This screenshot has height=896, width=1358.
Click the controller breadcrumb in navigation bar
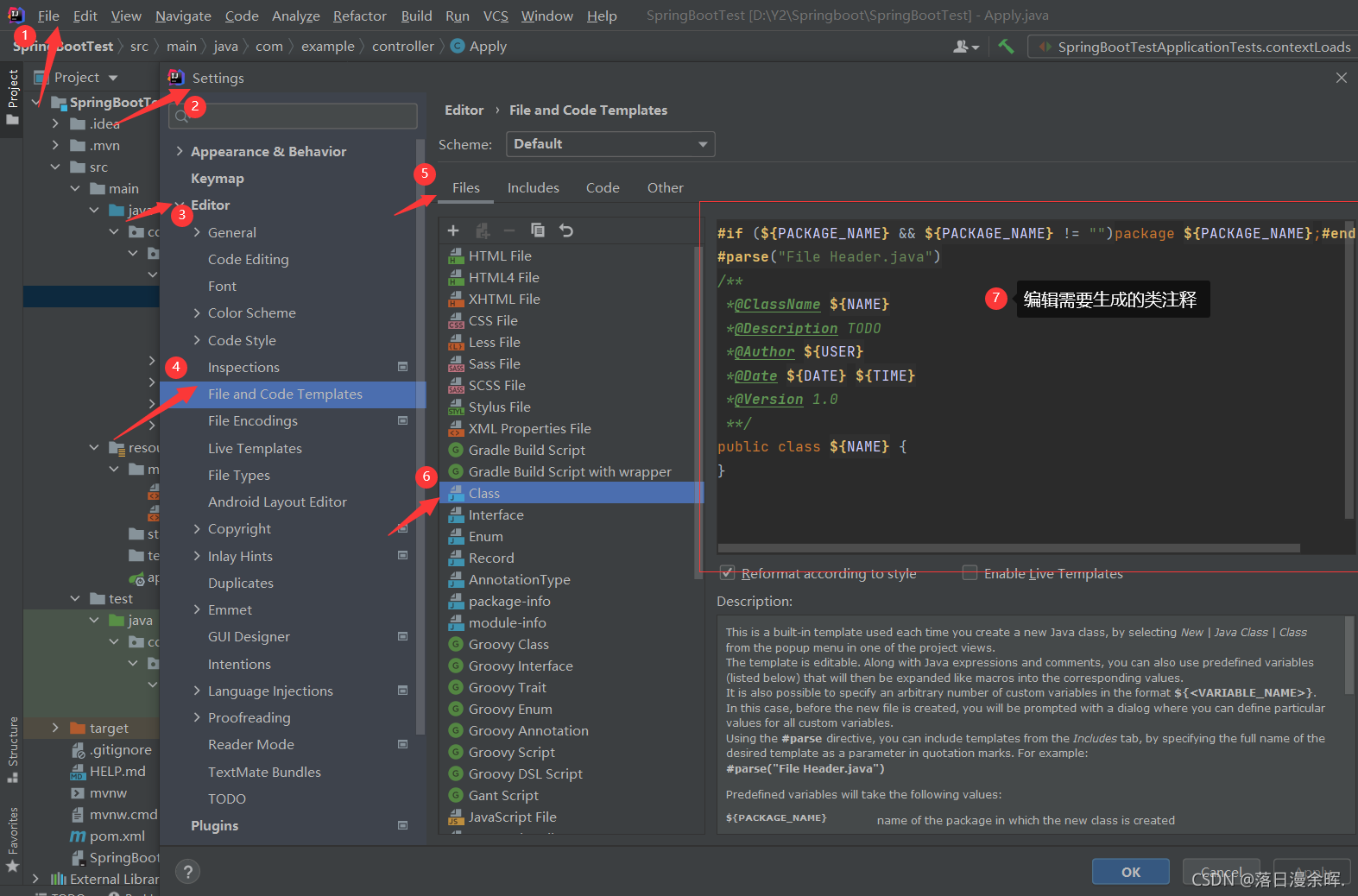[x=402, y=46]
